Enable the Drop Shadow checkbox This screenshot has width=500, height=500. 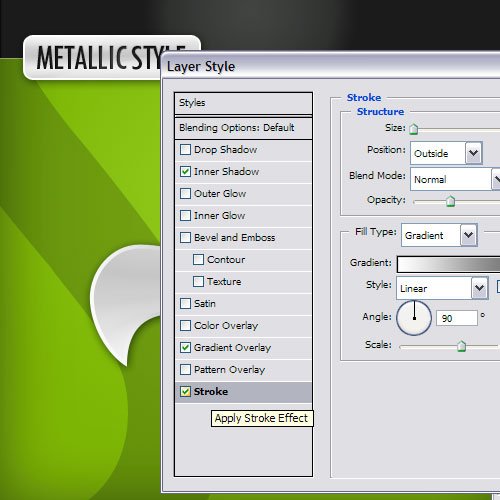pyautogui.click(x=185, y=150)
